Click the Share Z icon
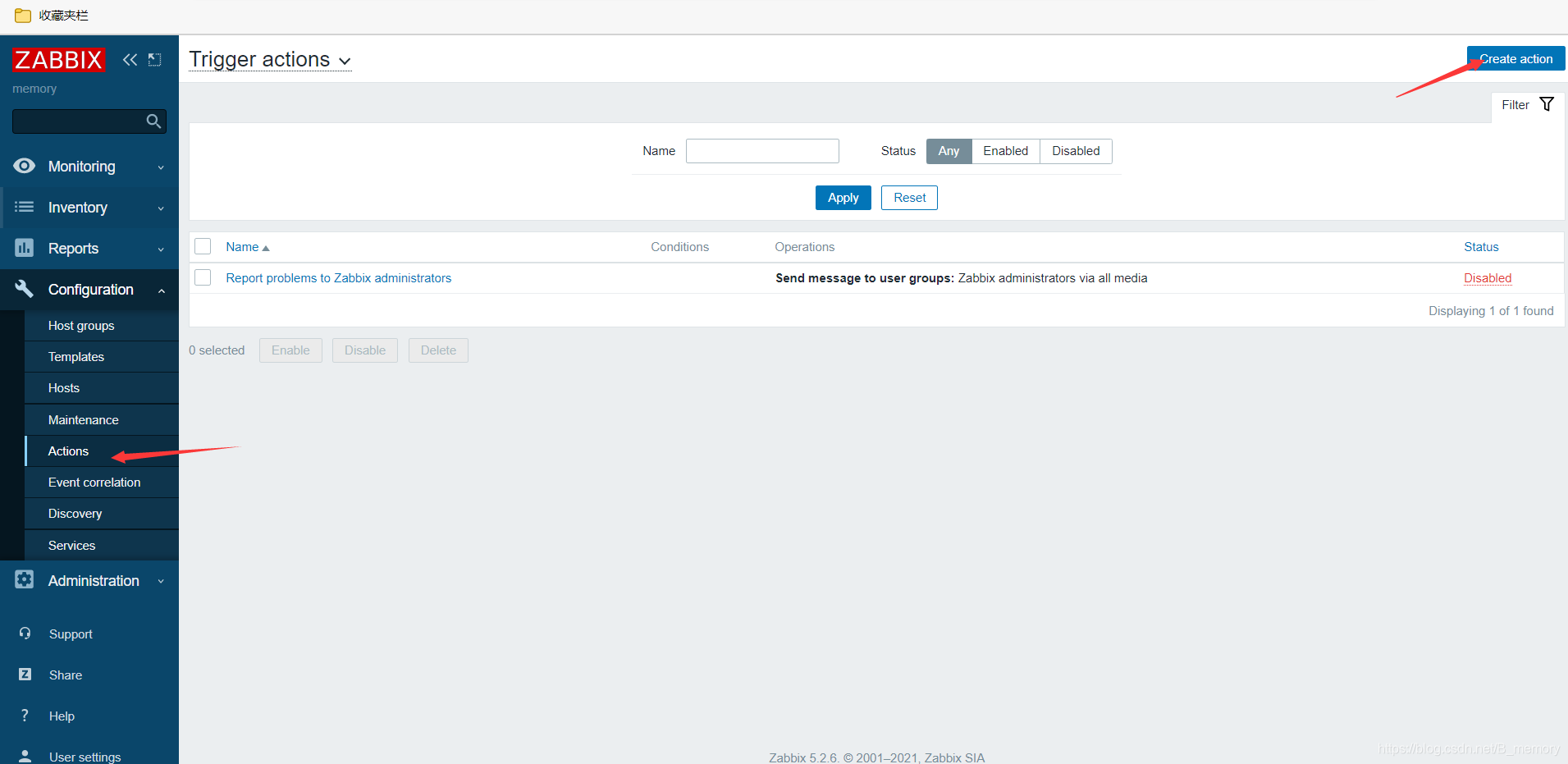 point(25,675)
